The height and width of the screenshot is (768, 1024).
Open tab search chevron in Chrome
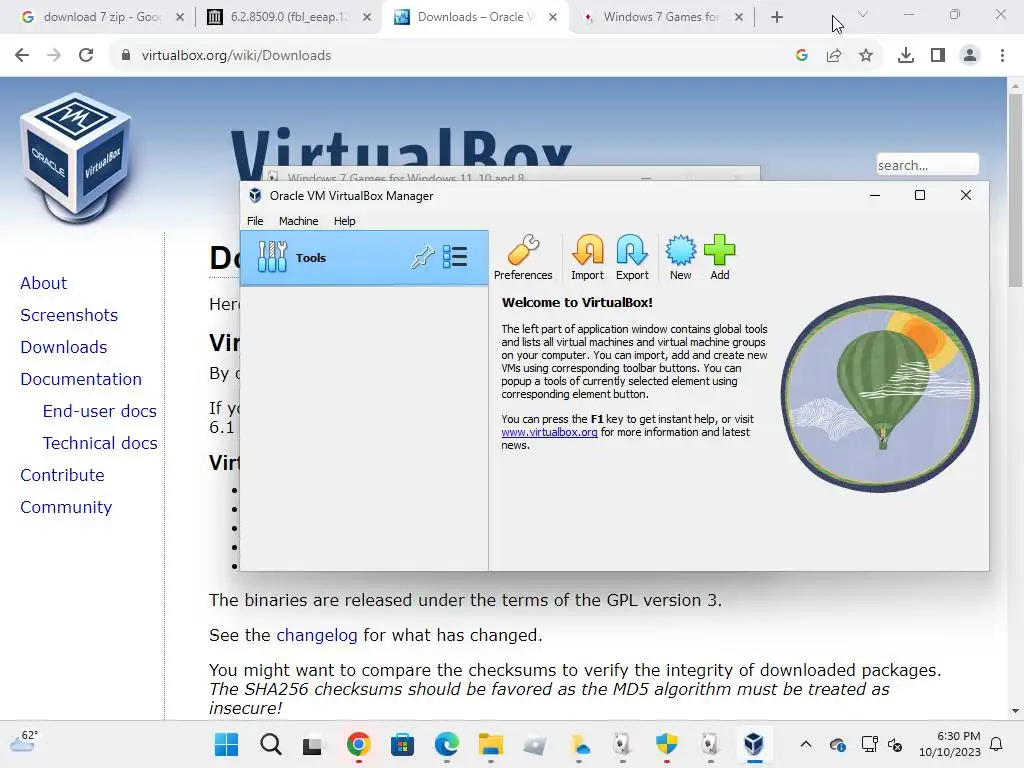[x=863, y=14]
